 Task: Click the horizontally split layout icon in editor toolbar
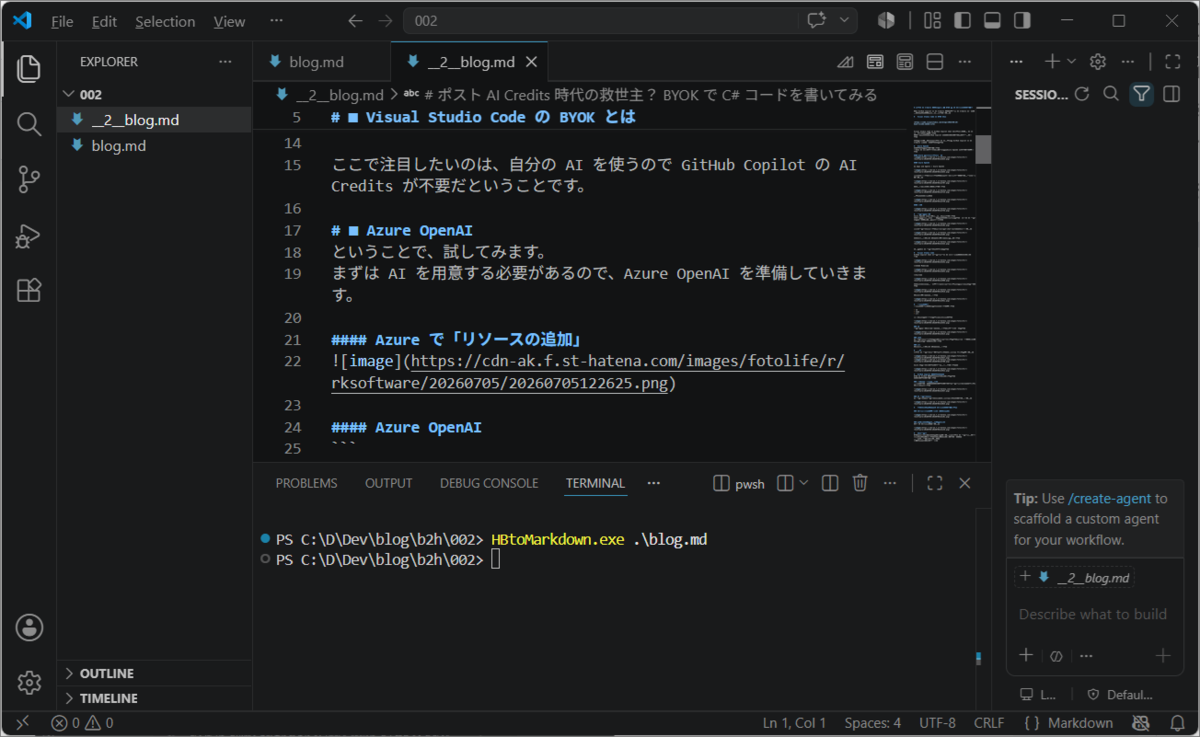click(x=935, y=62)
